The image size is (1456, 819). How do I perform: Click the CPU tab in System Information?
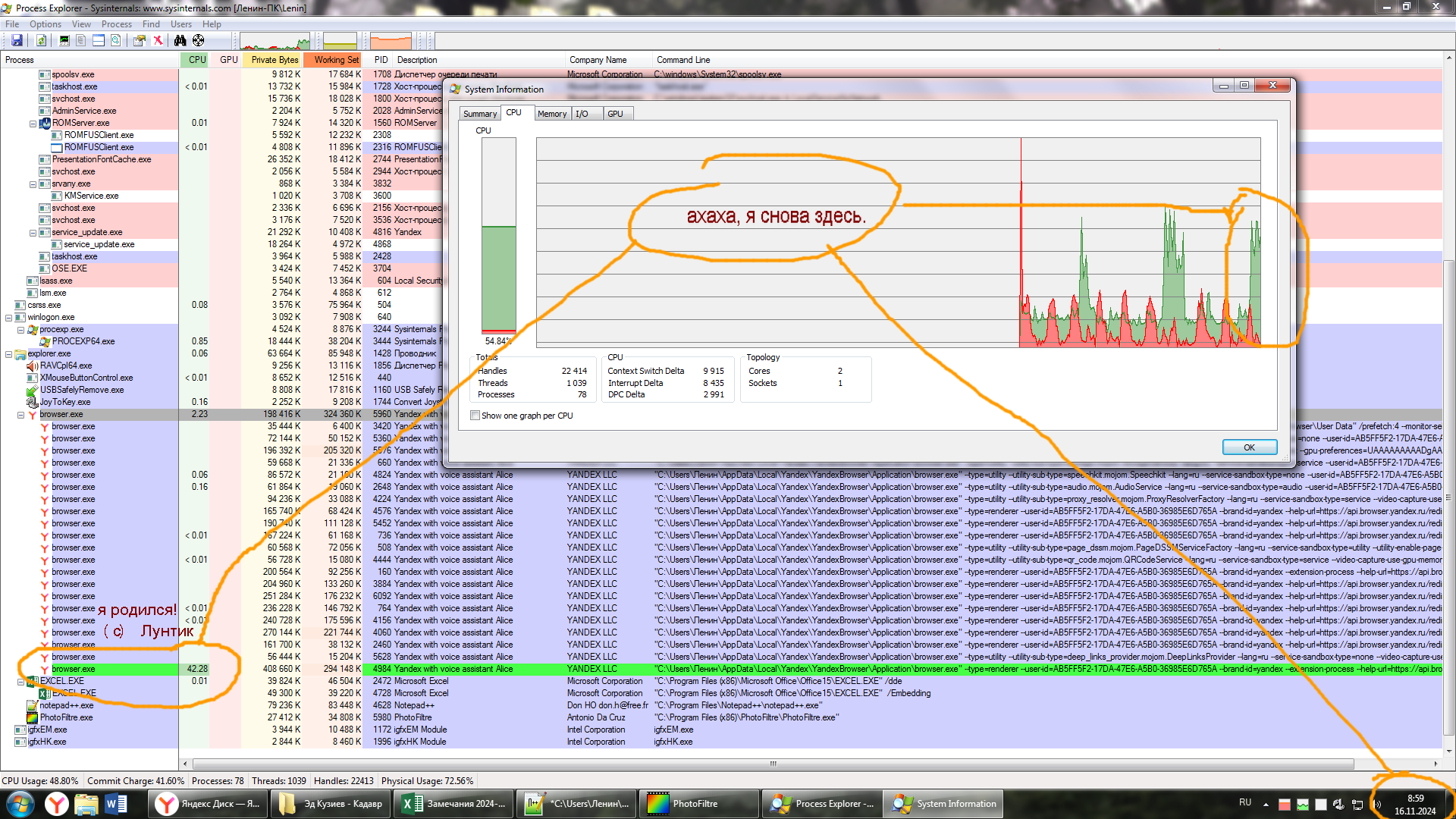coord(514,113)
